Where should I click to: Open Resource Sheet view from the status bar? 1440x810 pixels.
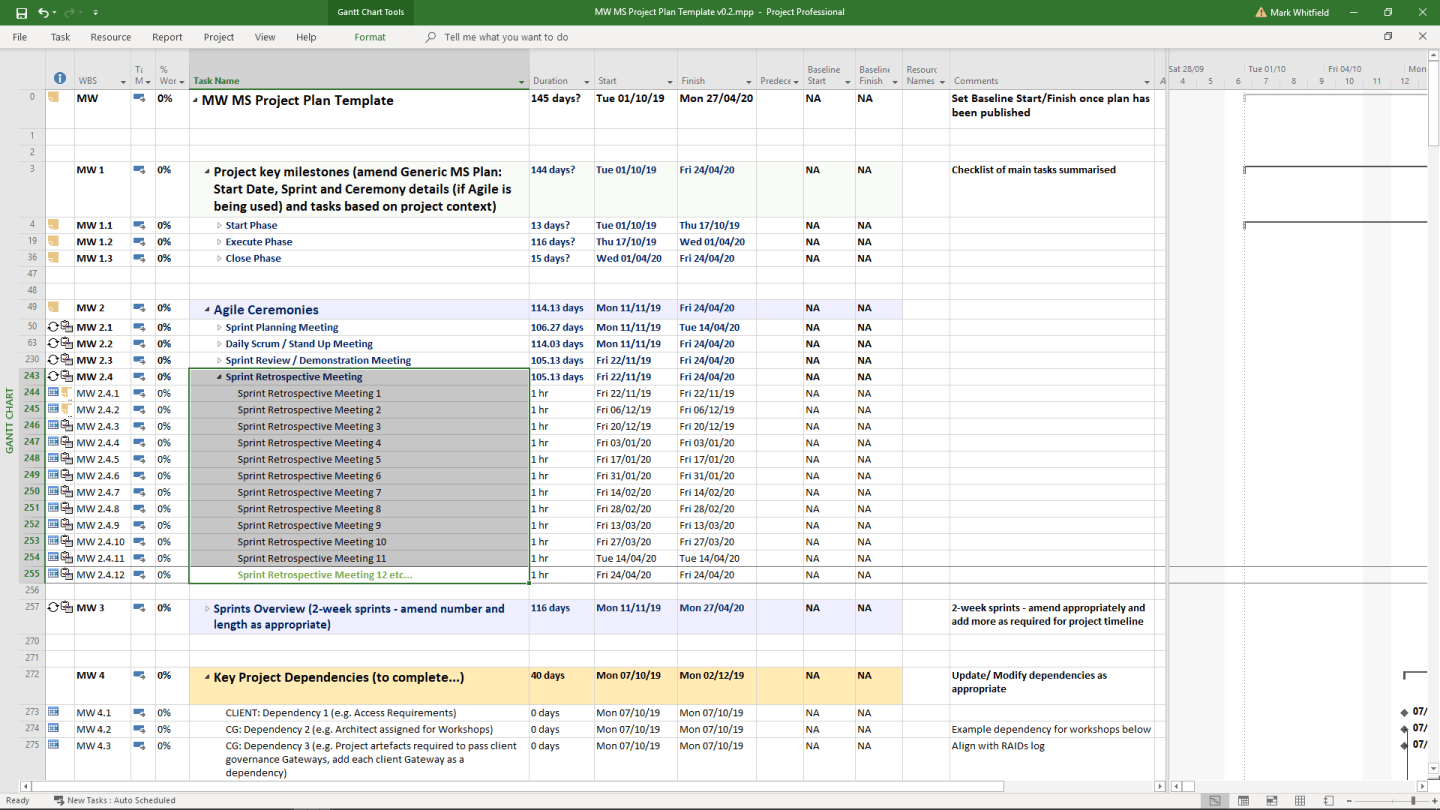coord(1299,800)
